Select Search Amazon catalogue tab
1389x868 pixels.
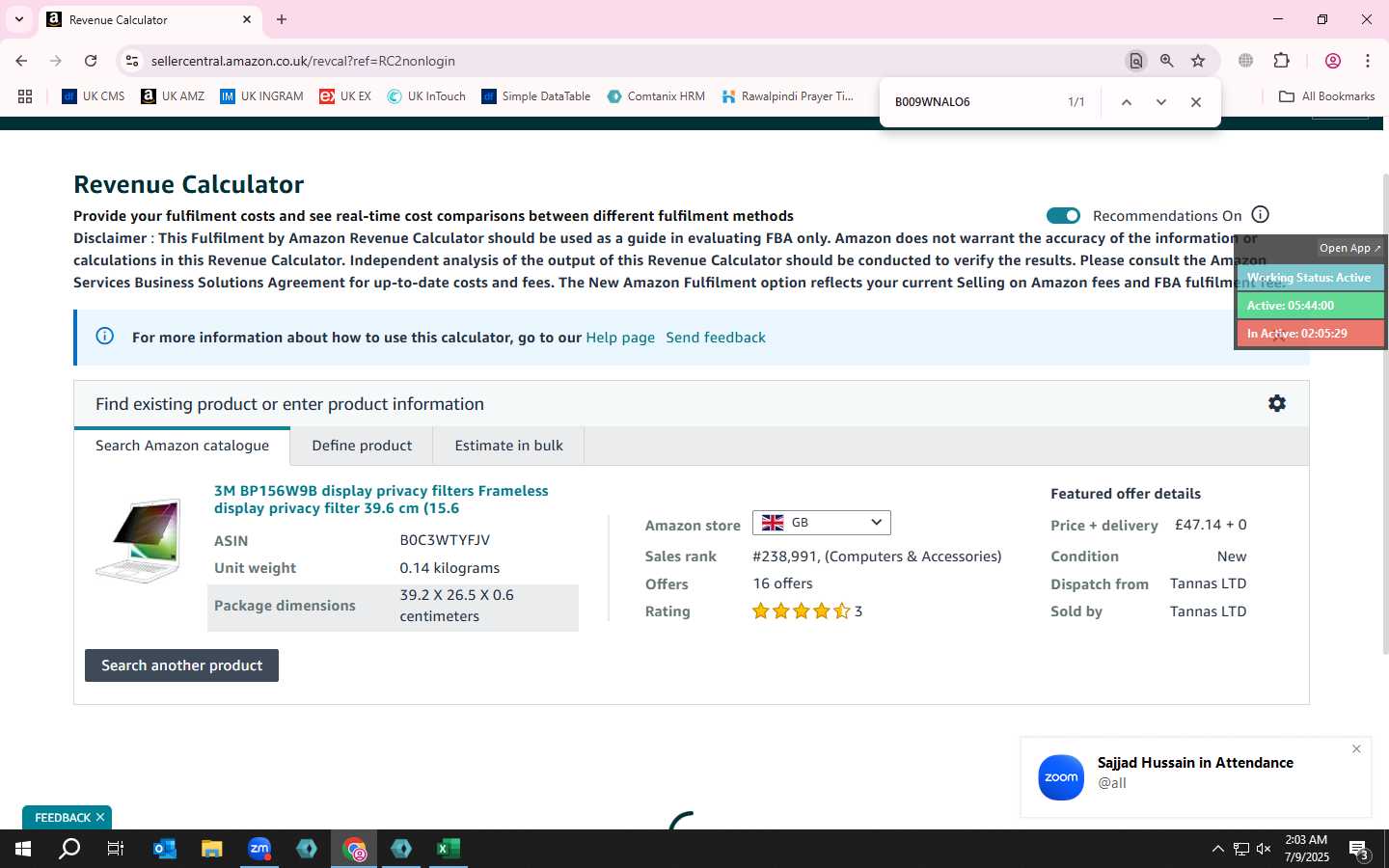182,446
